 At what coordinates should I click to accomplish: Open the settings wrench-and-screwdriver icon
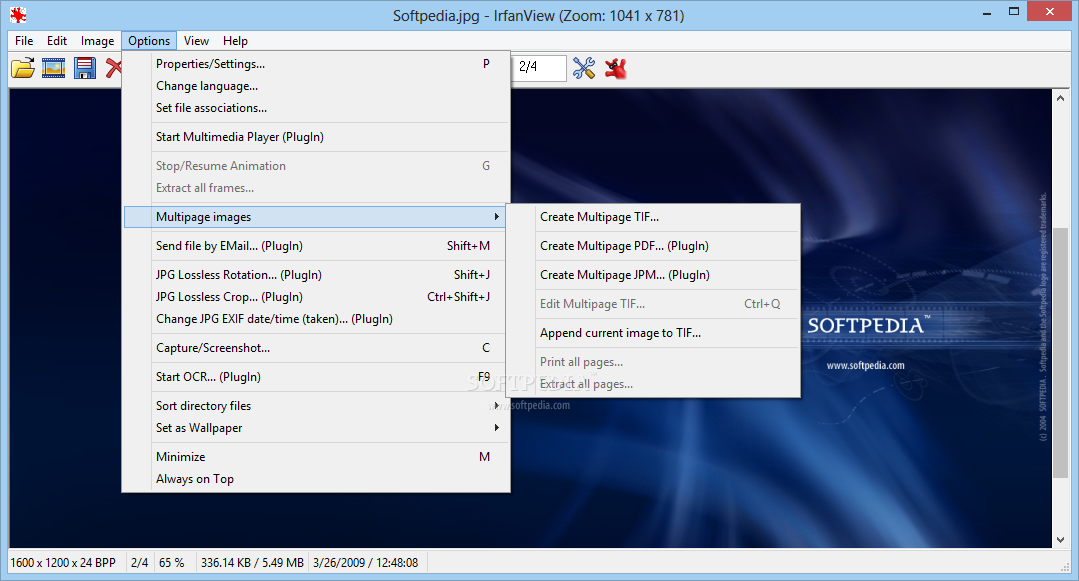click(584, 67)
